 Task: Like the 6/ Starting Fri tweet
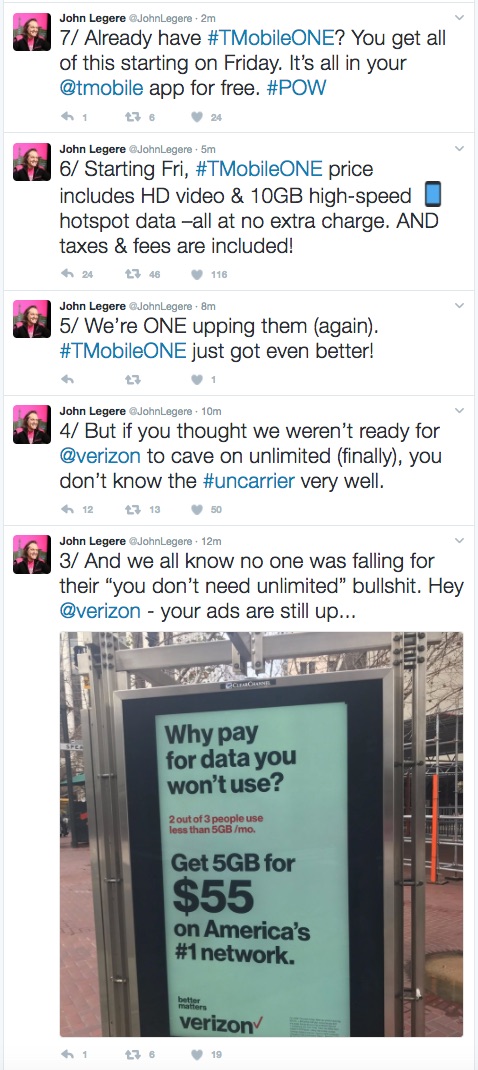click(197, 274)
